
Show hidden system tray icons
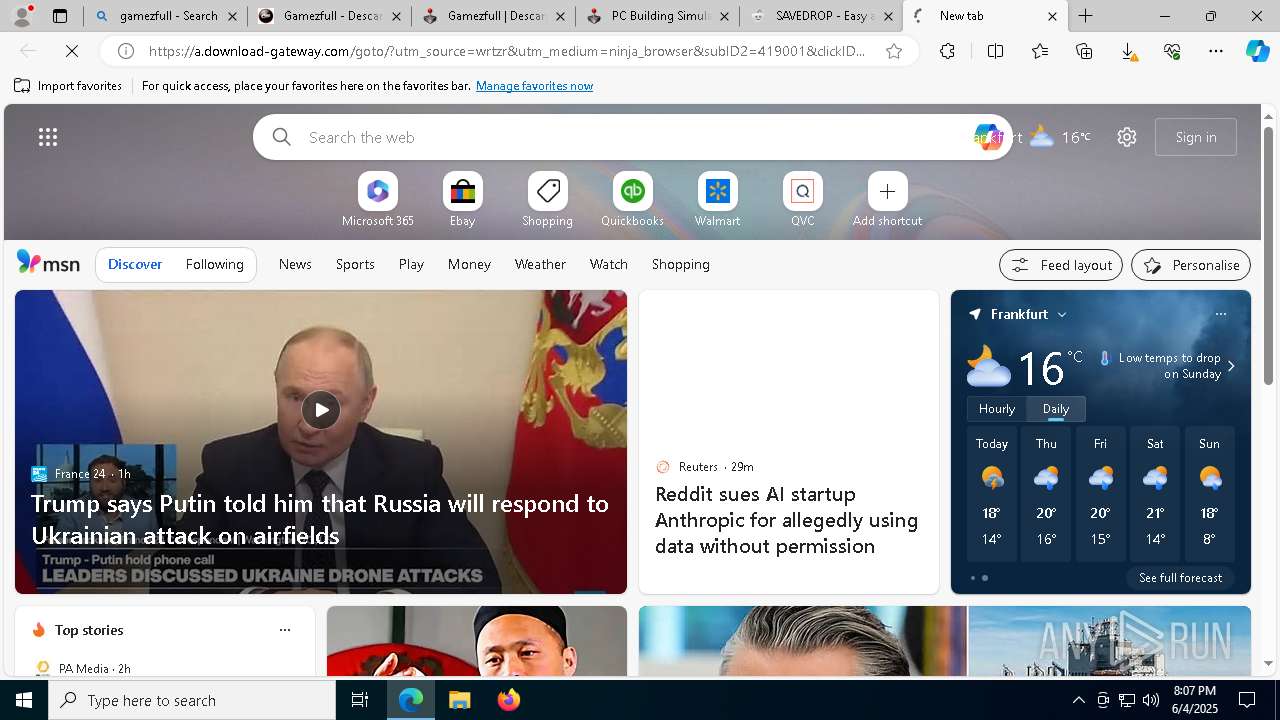pyautogui.click(x=1078, y=700)
